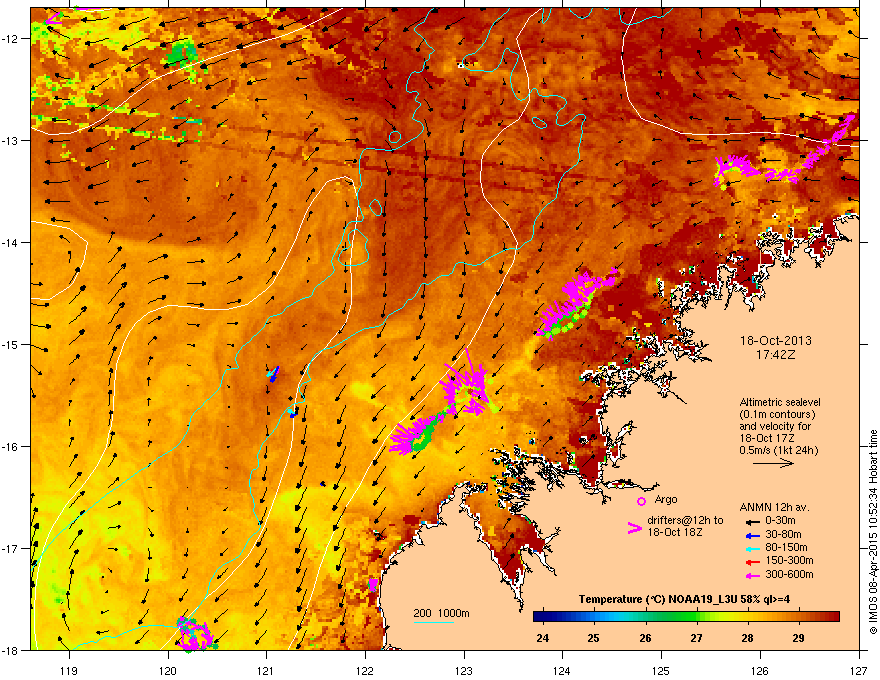
Task: Click latitude axis label -16
Action: tap(11, 447)
